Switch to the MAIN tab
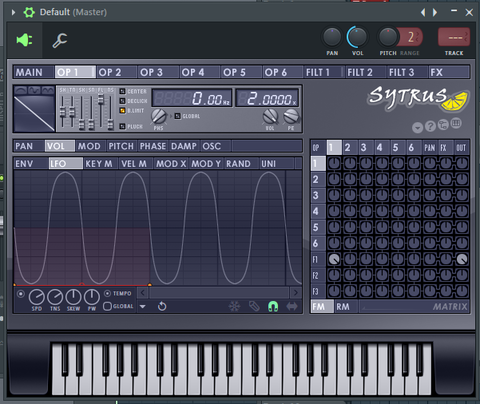480x404 pixels. tap(34, 72)
